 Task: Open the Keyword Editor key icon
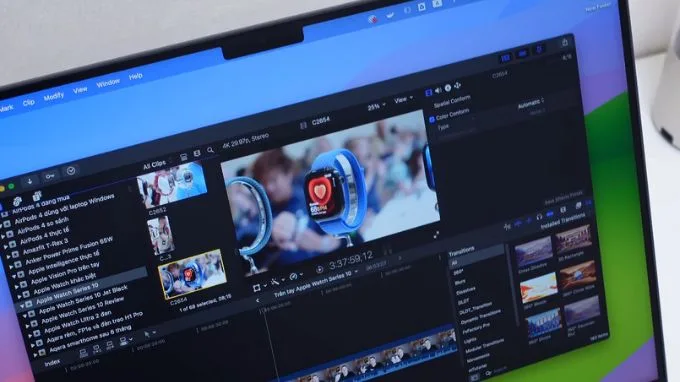point(50,176)
